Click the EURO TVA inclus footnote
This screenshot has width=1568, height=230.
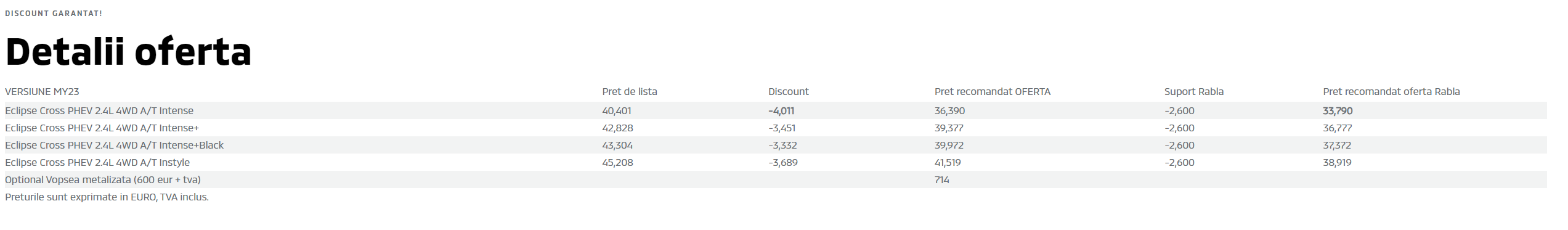click(x=107, y=197)
